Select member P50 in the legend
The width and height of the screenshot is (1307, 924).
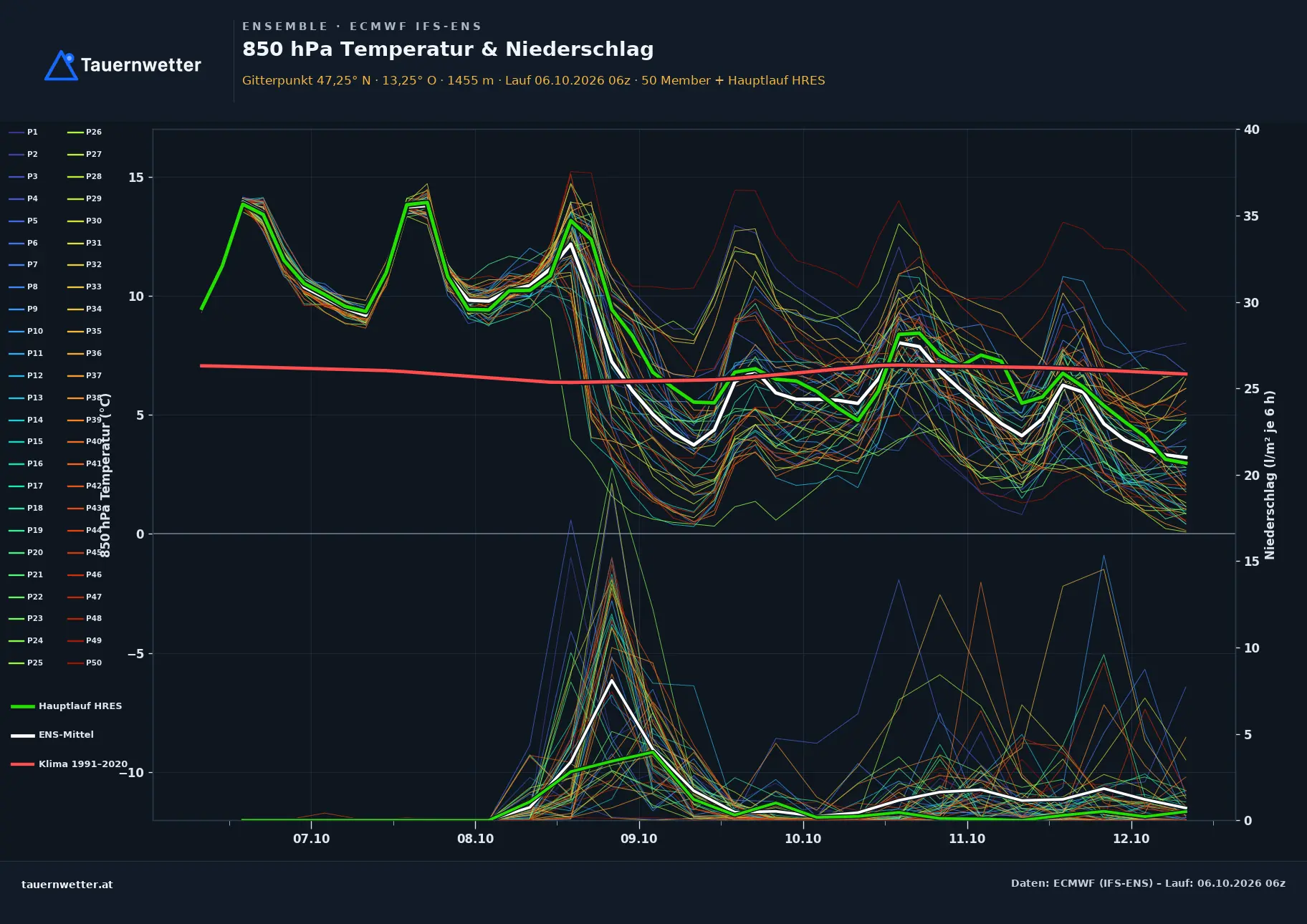coord(85,663)
